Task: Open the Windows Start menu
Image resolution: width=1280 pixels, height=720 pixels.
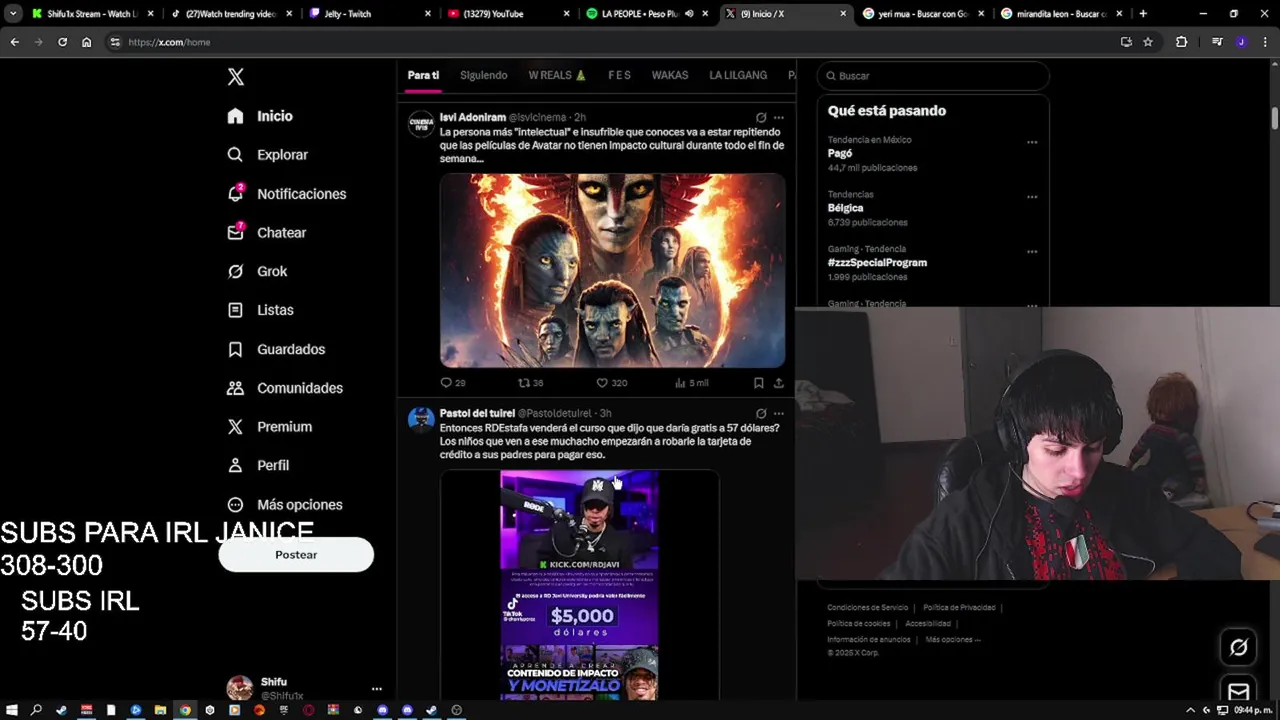Action: coord(12,710)
